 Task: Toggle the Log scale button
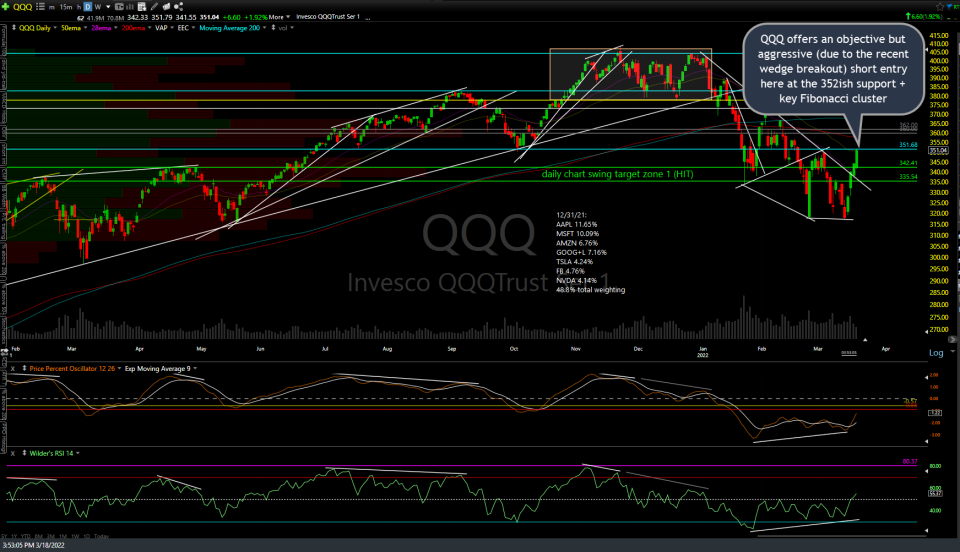[x=936, y=352]
